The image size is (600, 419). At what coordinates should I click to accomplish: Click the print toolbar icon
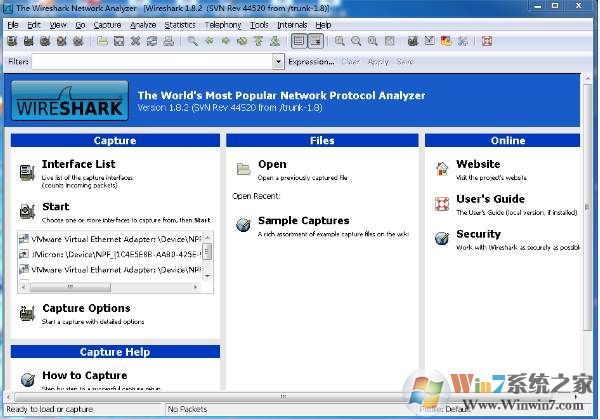[168, 41]
